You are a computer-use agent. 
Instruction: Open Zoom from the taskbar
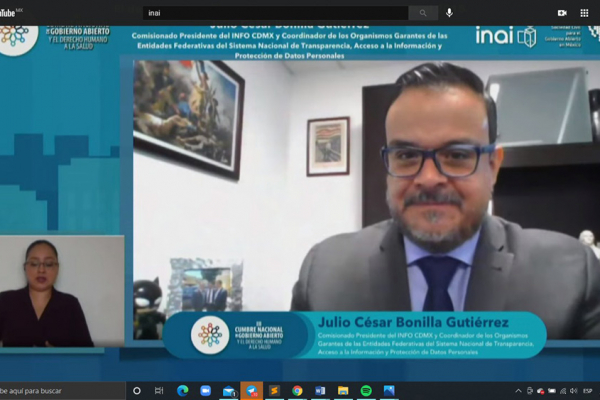click(x=205, y=391)
